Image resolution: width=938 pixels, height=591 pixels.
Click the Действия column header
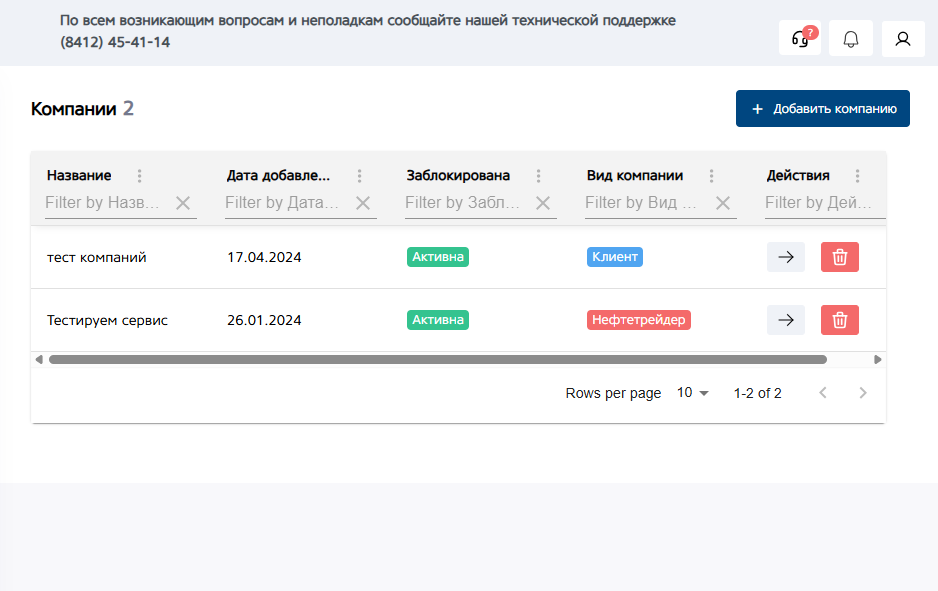pos(798,175)
